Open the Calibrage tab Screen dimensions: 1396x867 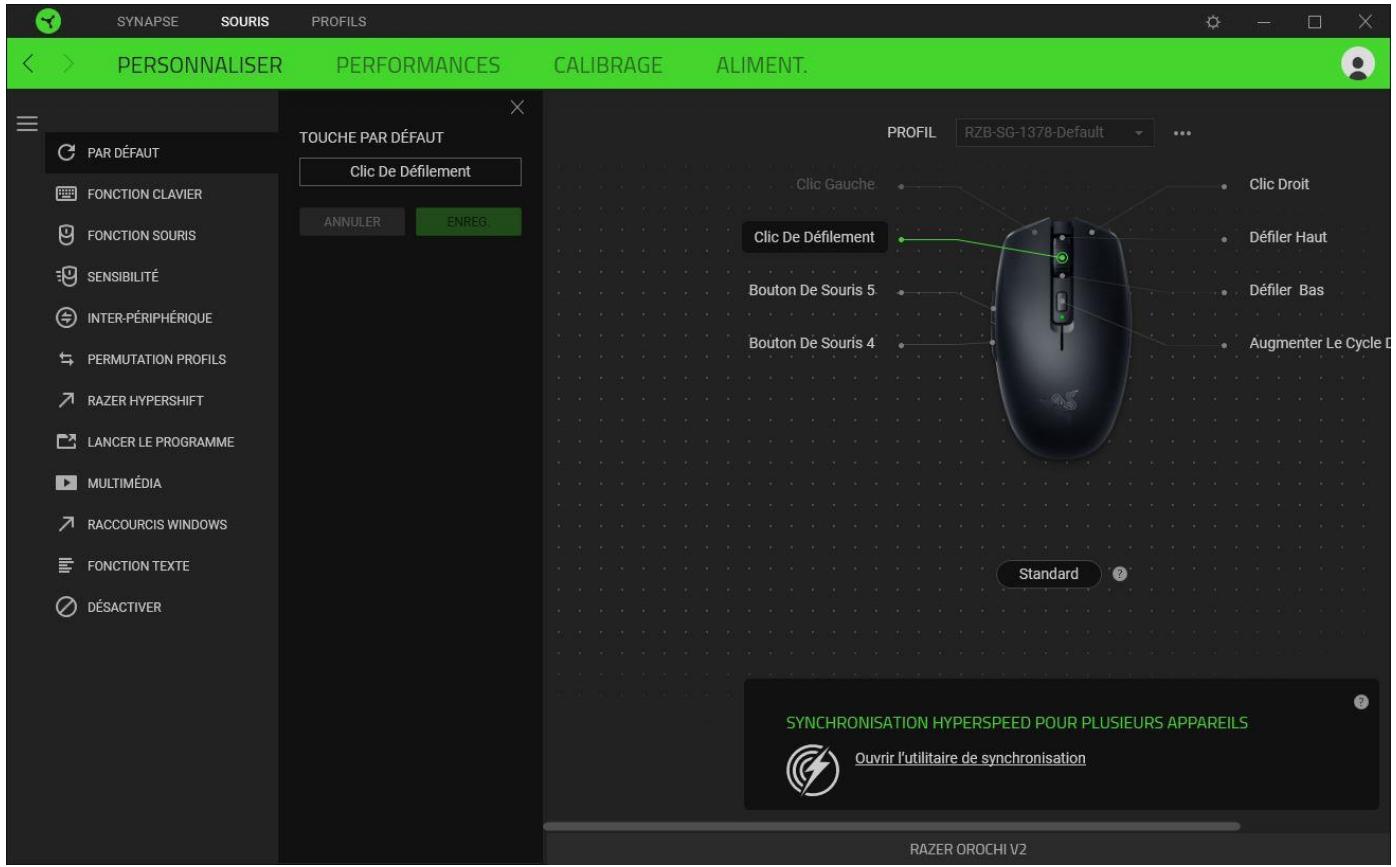(x=608, y=66)
